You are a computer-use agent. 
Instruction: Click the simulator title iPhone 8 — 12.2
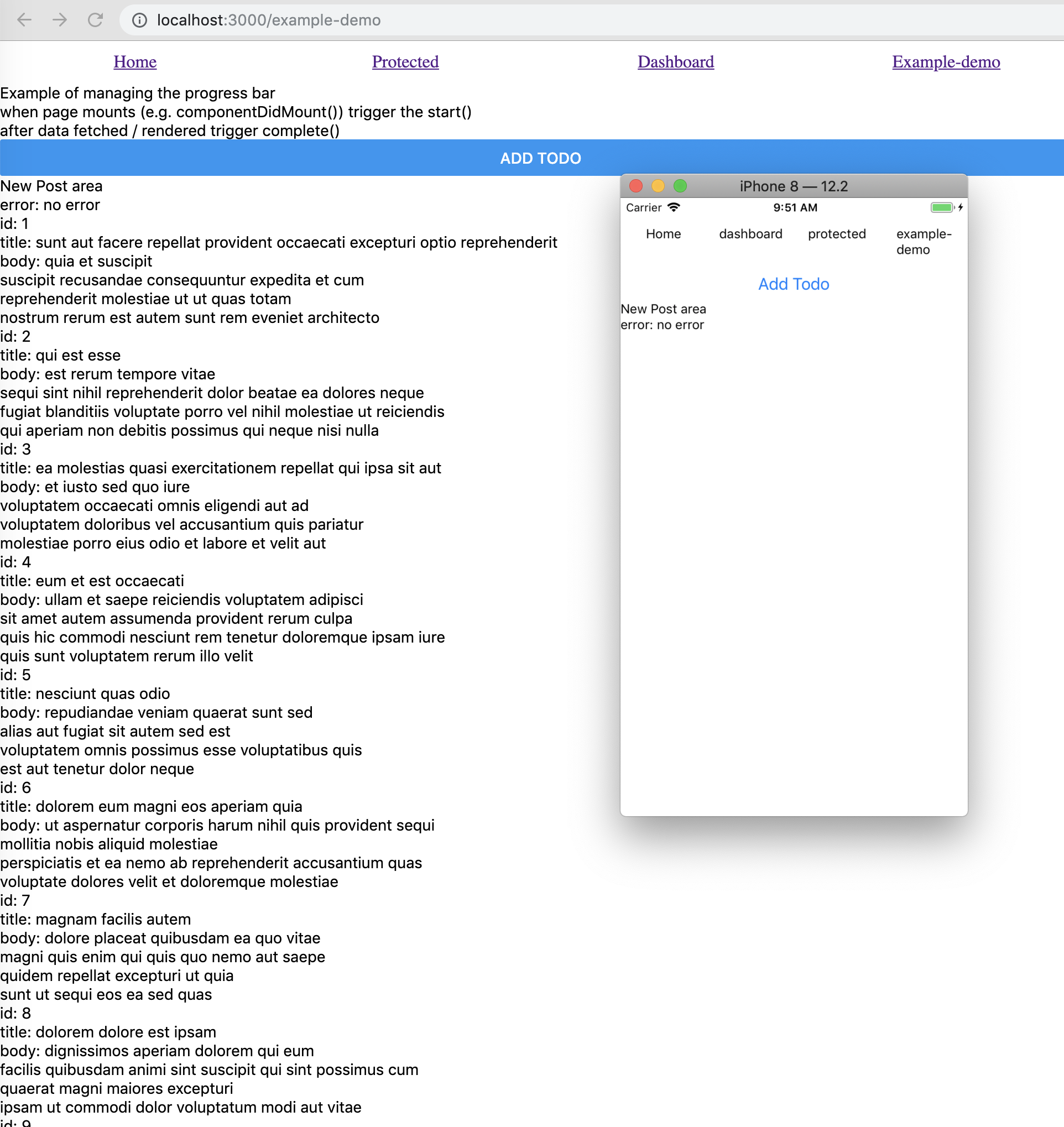794,186
